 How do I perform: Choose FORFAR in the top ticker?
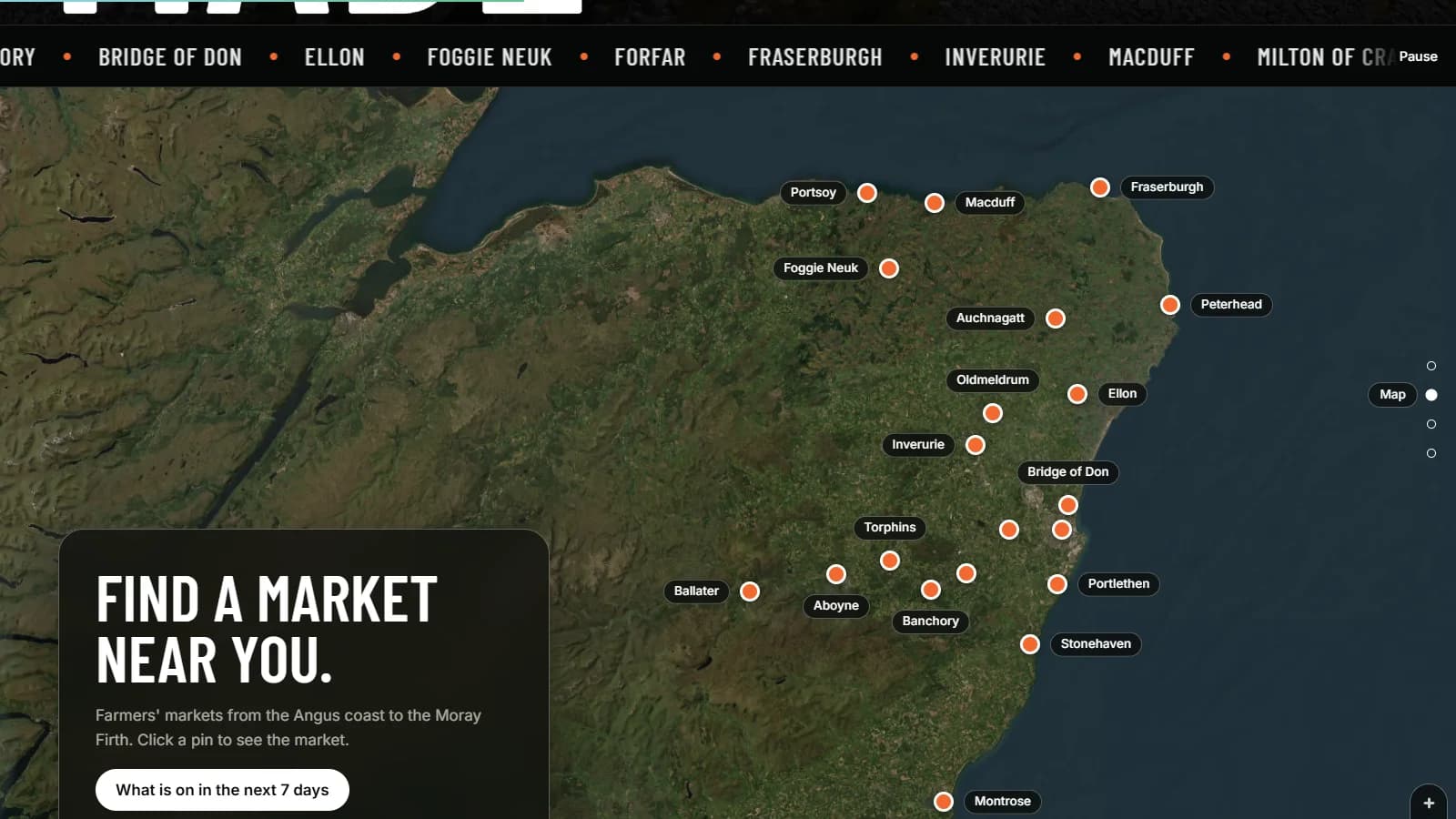point(650,57)
